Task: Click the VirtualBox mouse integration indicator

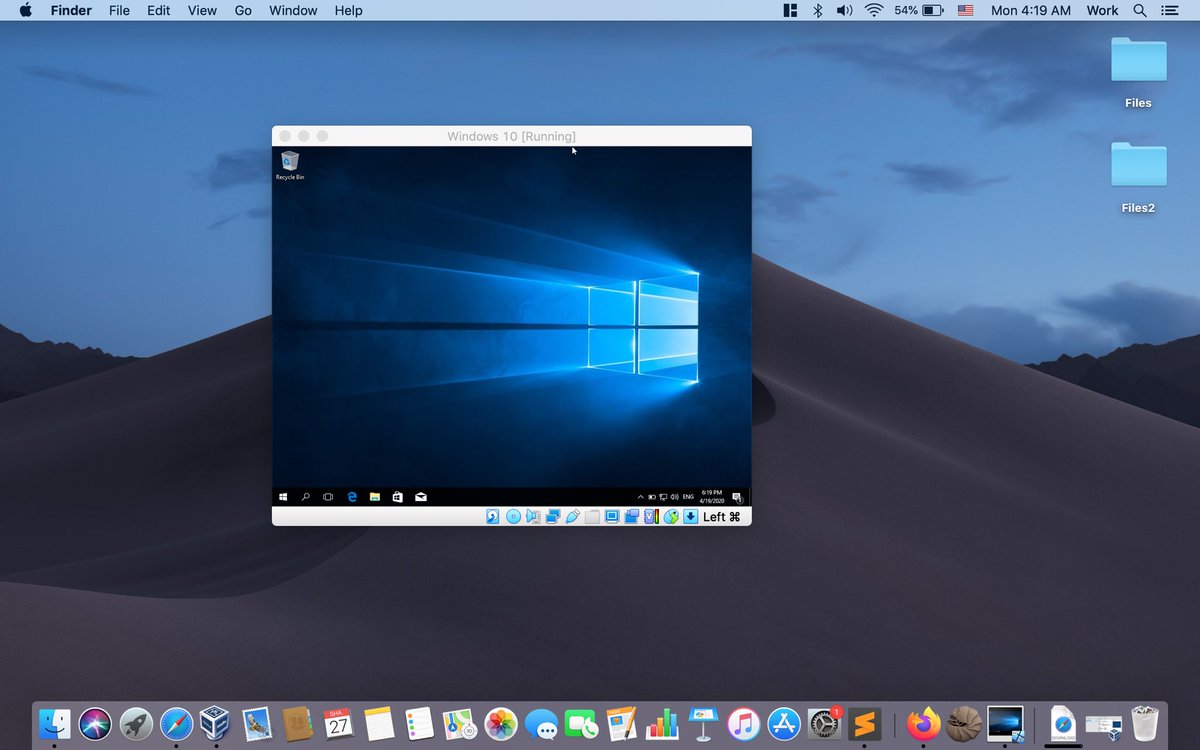Action: pyautogui.click(x=671, y=517)
